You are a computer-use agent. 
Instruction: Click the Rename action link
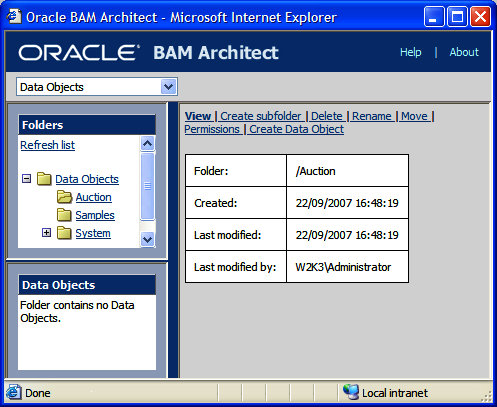[372, 116]
